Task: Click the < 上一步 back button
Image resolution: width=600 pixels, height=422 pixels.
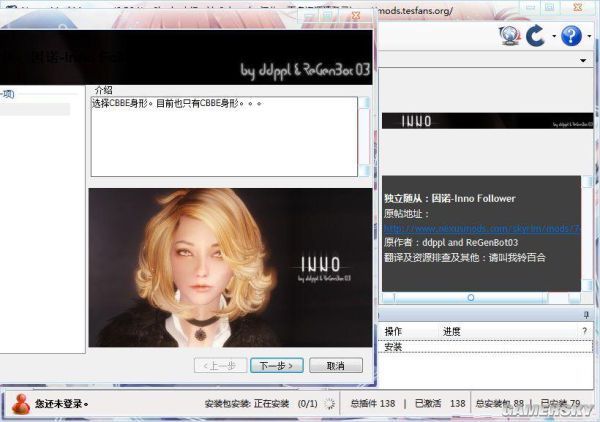Action: pyautogui.click(x=220, y=365)
